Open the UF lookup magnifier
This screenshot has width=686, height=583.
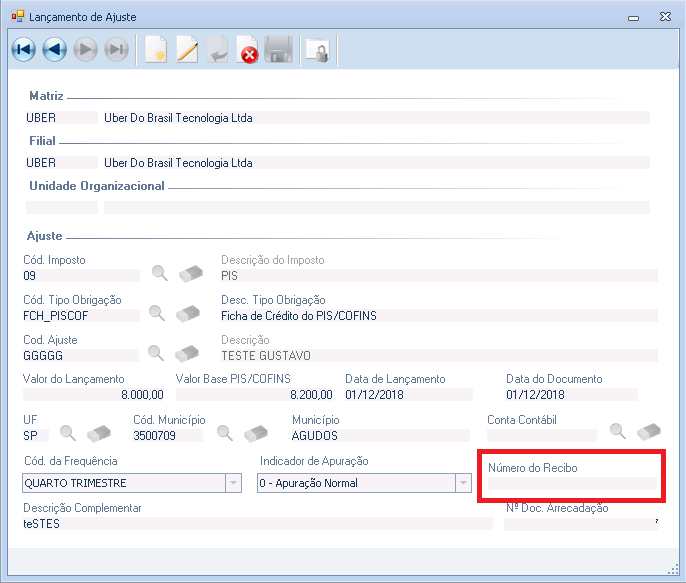[x=68, y=433]
